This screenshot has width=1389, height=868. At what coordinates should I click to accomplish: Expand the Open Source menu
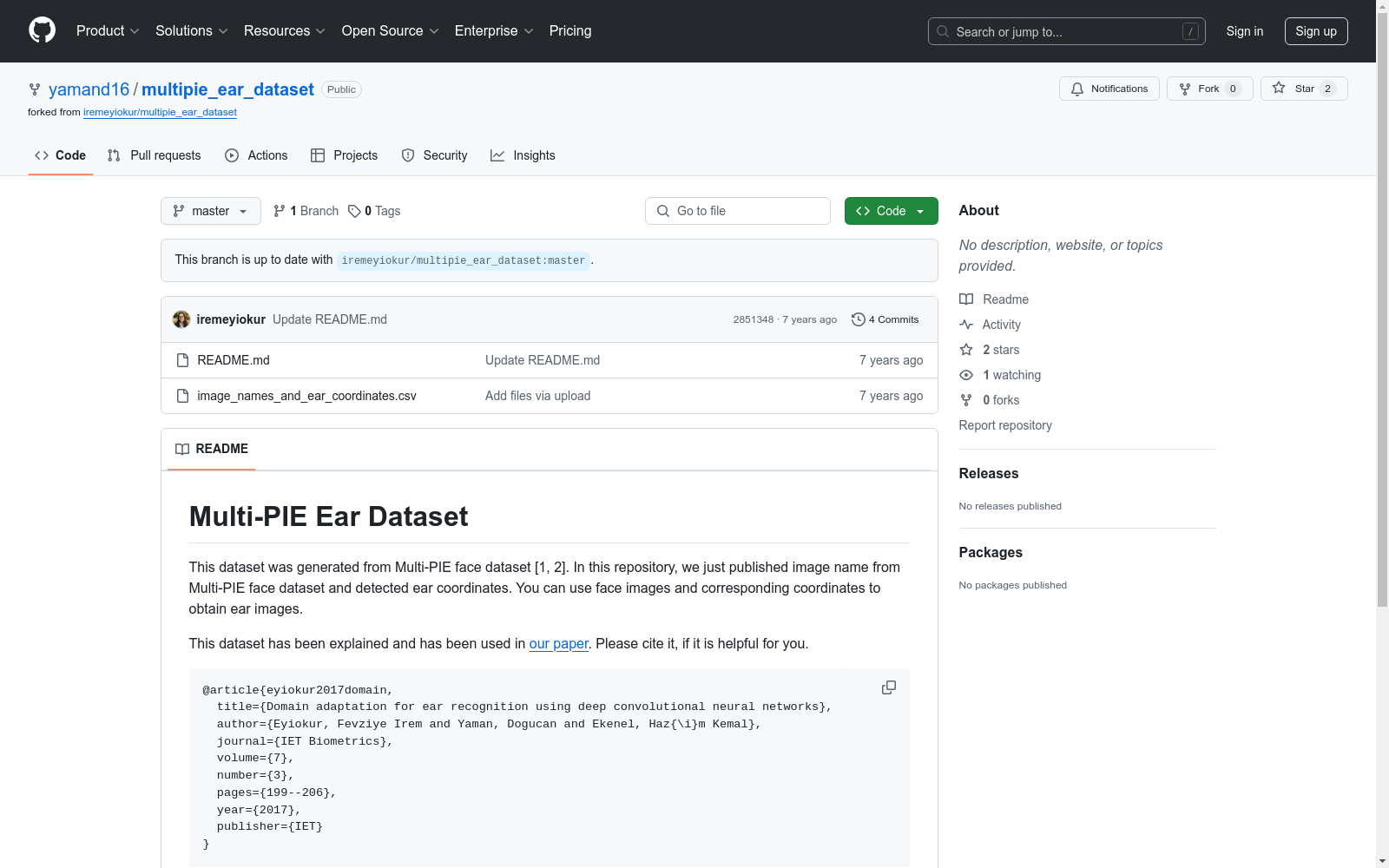coord(391,31)
